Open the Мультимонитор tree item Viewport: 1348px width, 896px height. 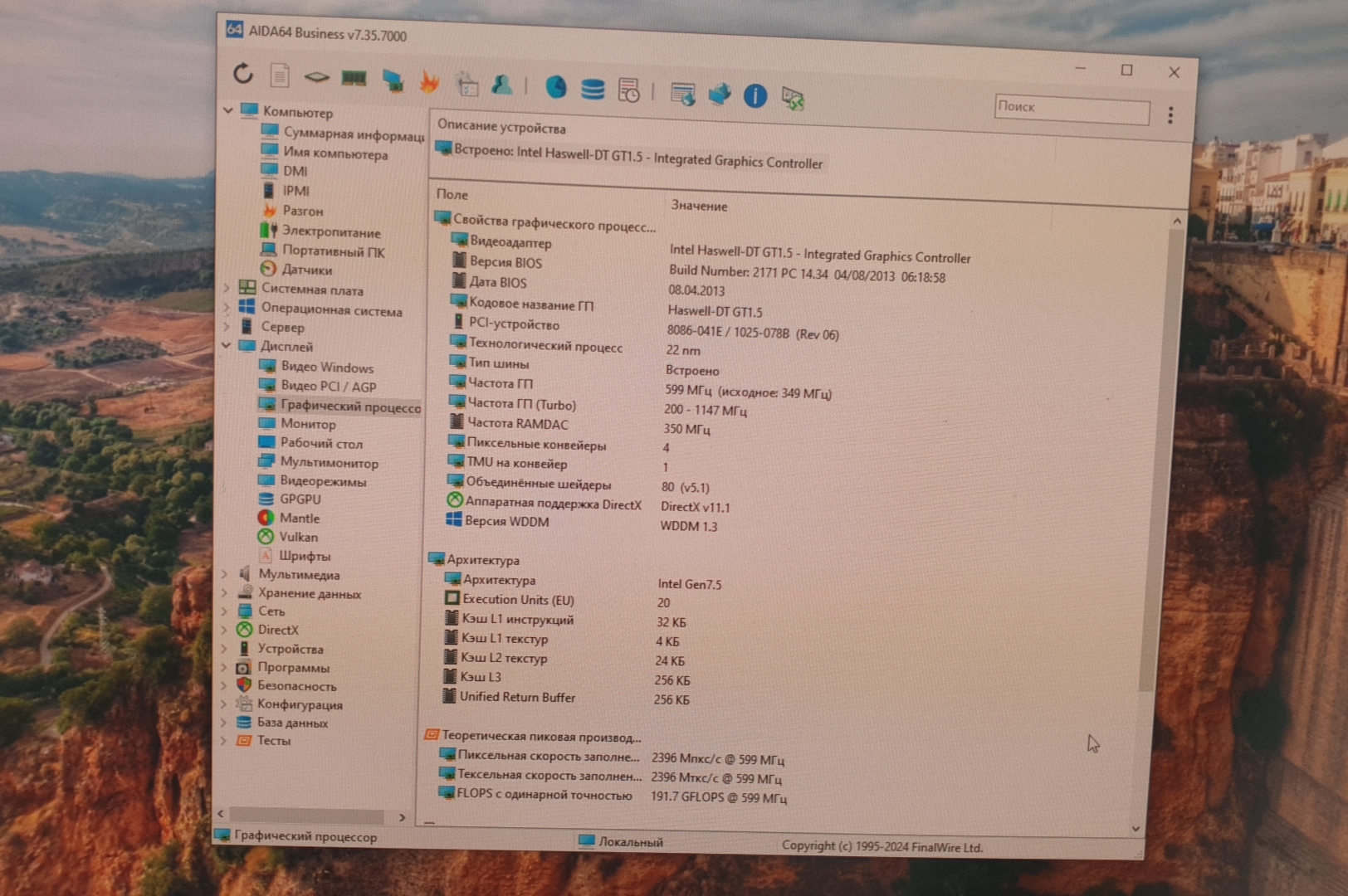(318, 462)
